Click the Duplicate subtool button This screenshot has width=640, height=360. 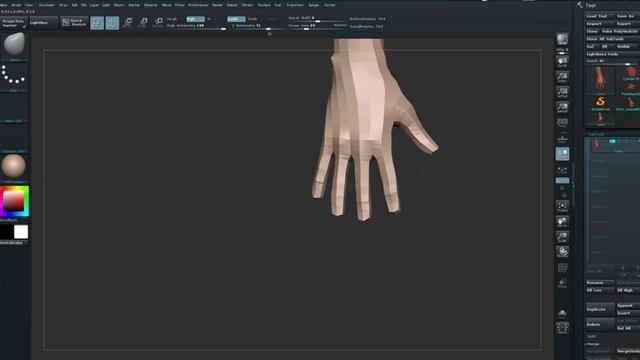click(600, 309)
